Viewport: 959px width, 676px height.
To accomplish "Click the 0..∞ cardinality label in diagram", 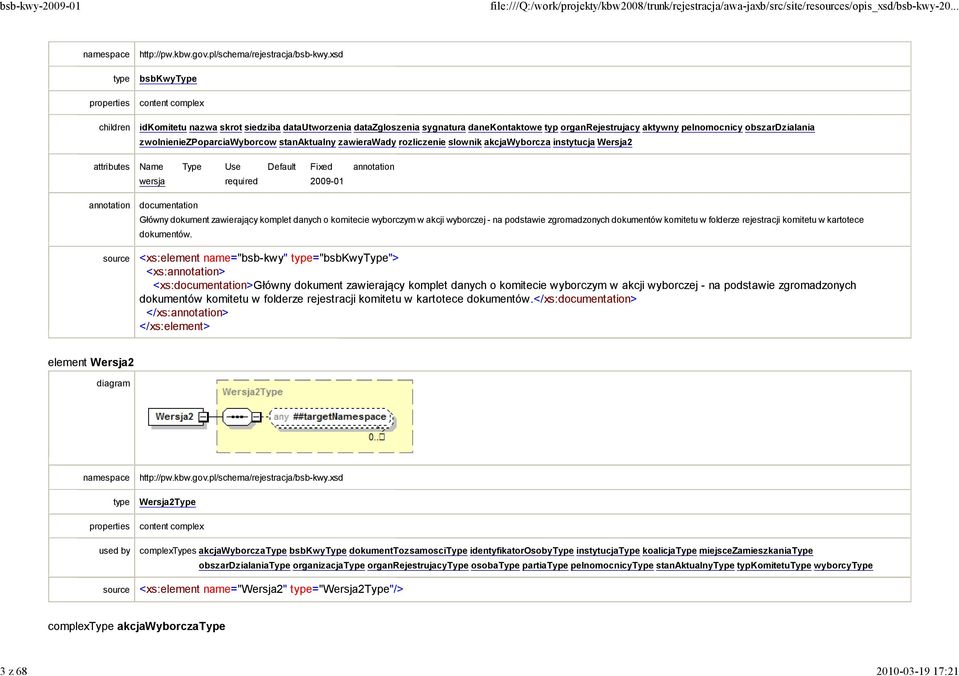I will tap(377, 437).
